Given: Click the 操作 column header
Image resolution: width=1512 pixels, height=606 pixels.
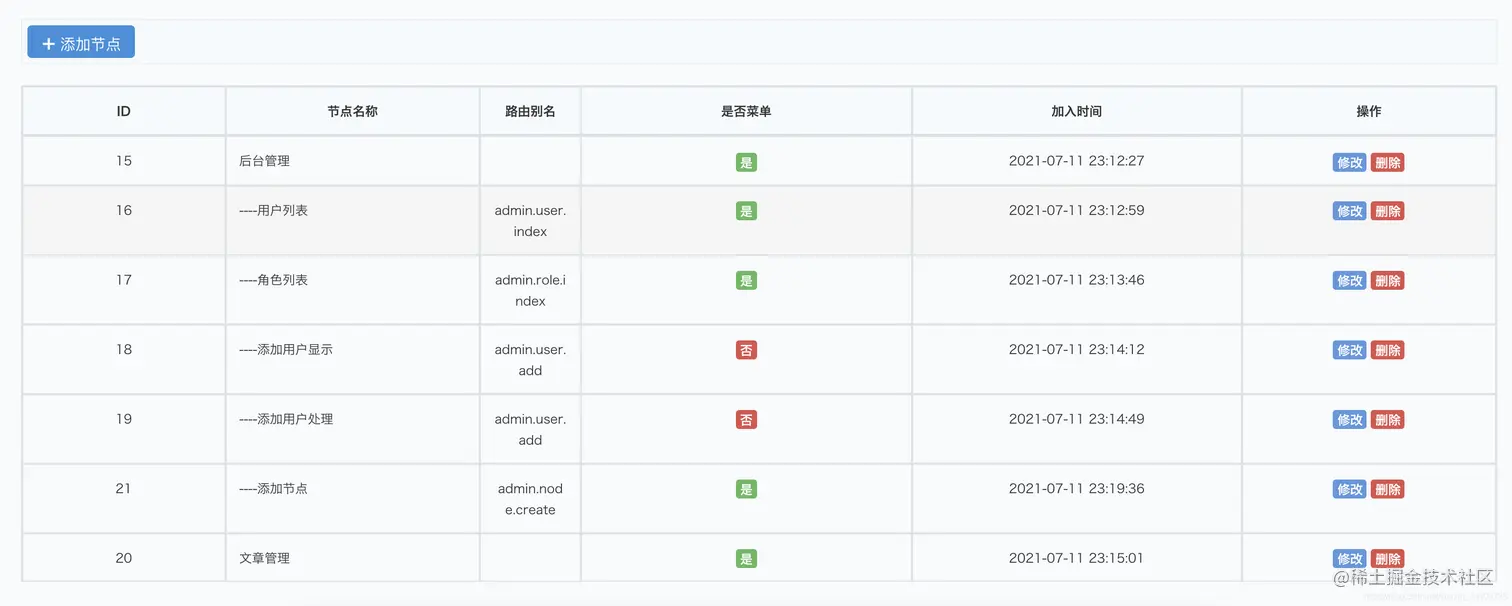Looking at the screenshot, I should pyautogui.click(x=1368, y=111).
